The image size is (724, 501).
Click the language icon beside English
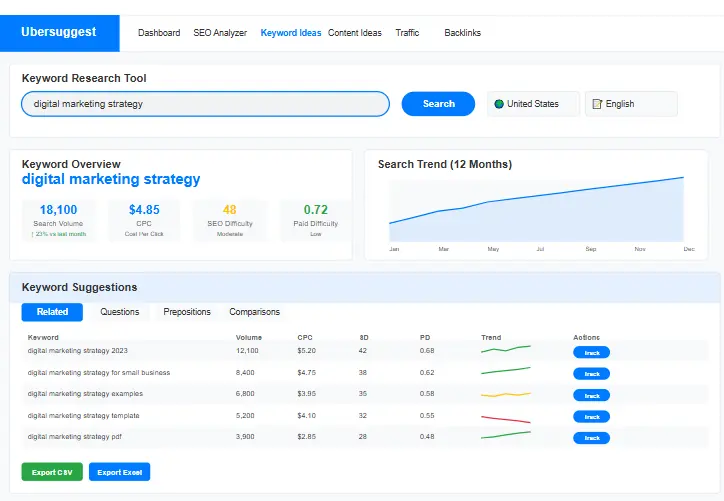pyautogui.click(x=597, y=104)
